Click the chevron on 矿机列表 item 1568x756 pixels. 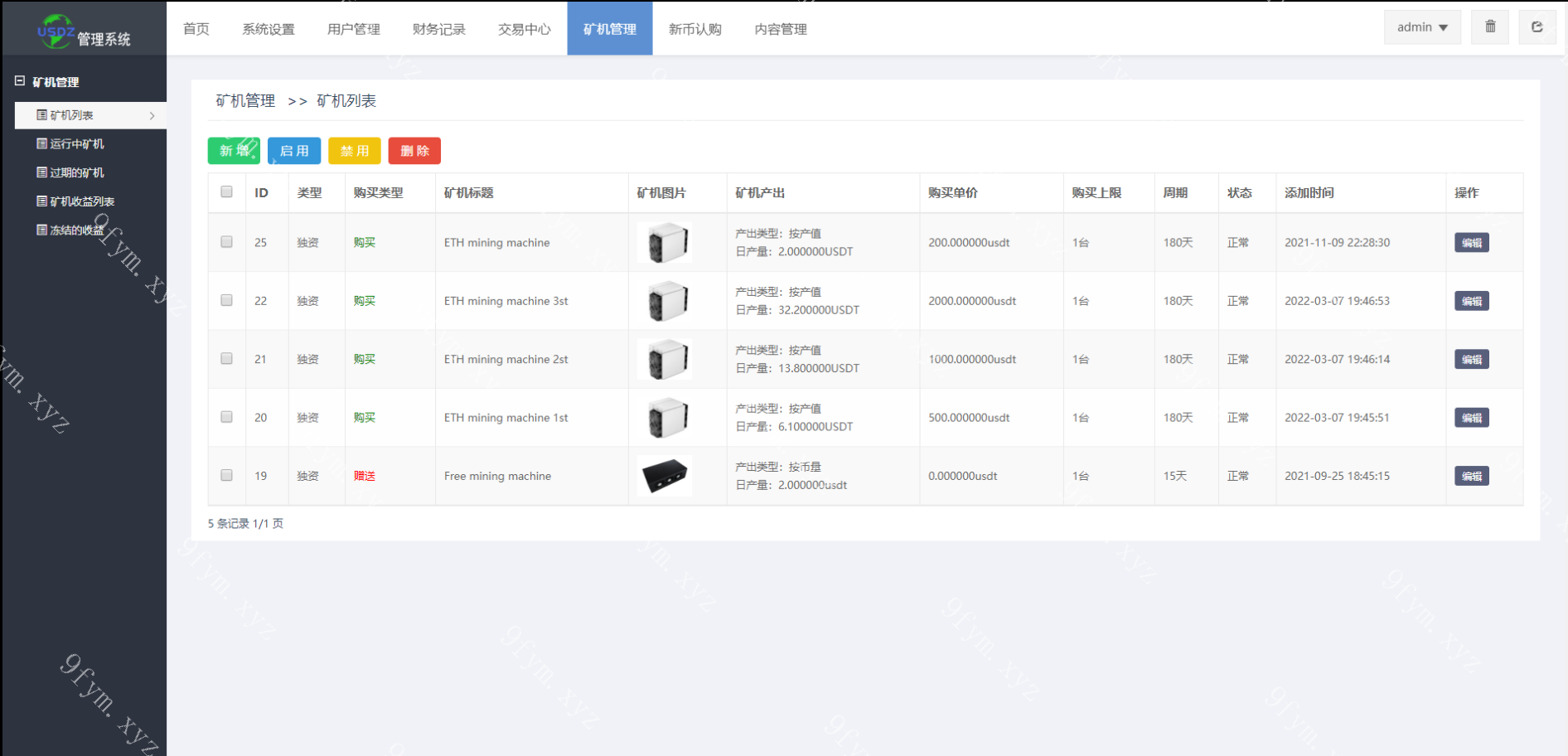tap(152, 116)
